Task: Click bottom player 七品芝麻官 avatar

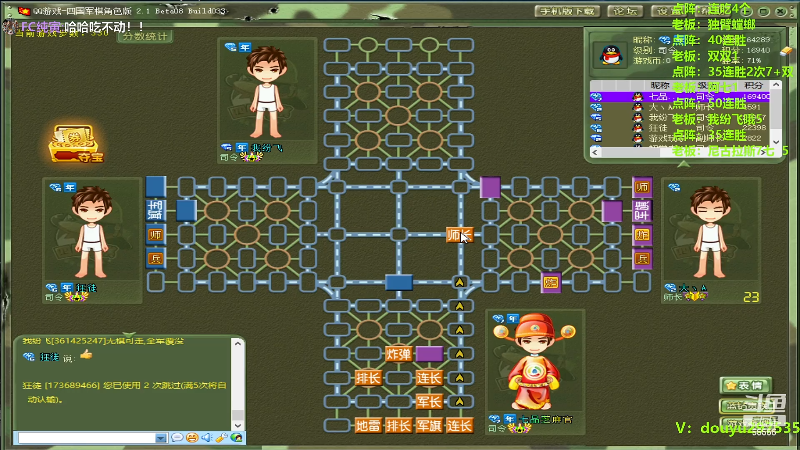Action: [534, 363]
